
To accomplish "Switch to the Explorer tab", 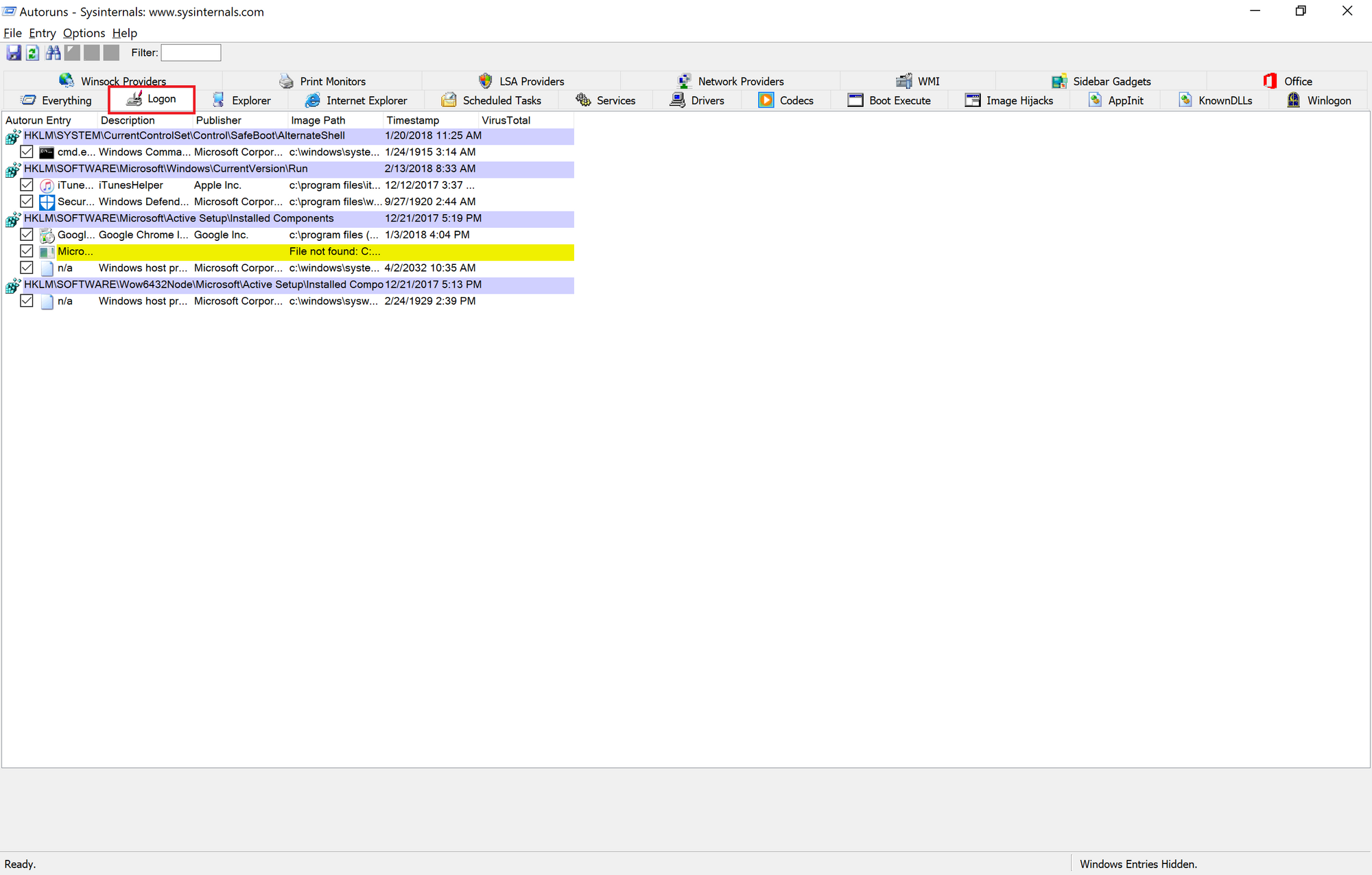I will 241,100.
